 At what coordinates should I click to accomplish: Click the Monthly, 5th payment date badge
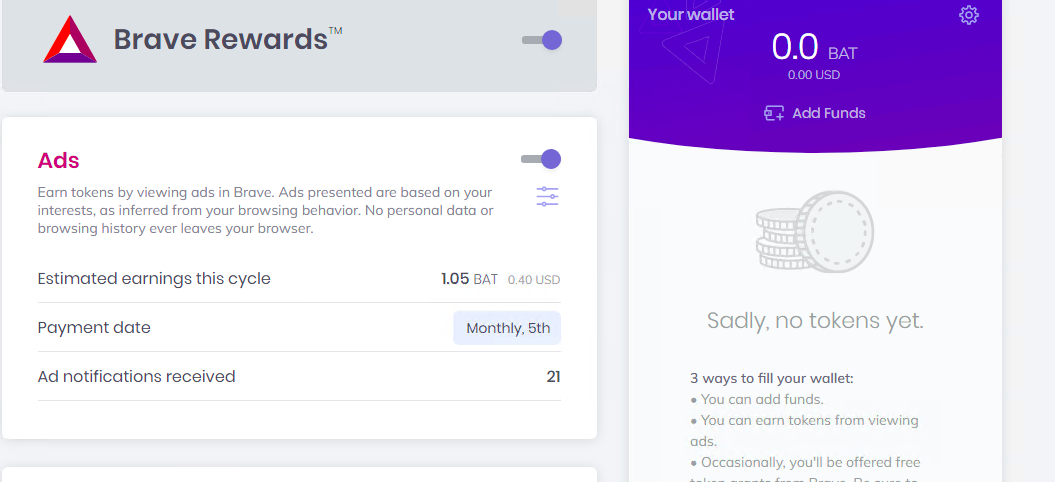click(x=507, y=328)
